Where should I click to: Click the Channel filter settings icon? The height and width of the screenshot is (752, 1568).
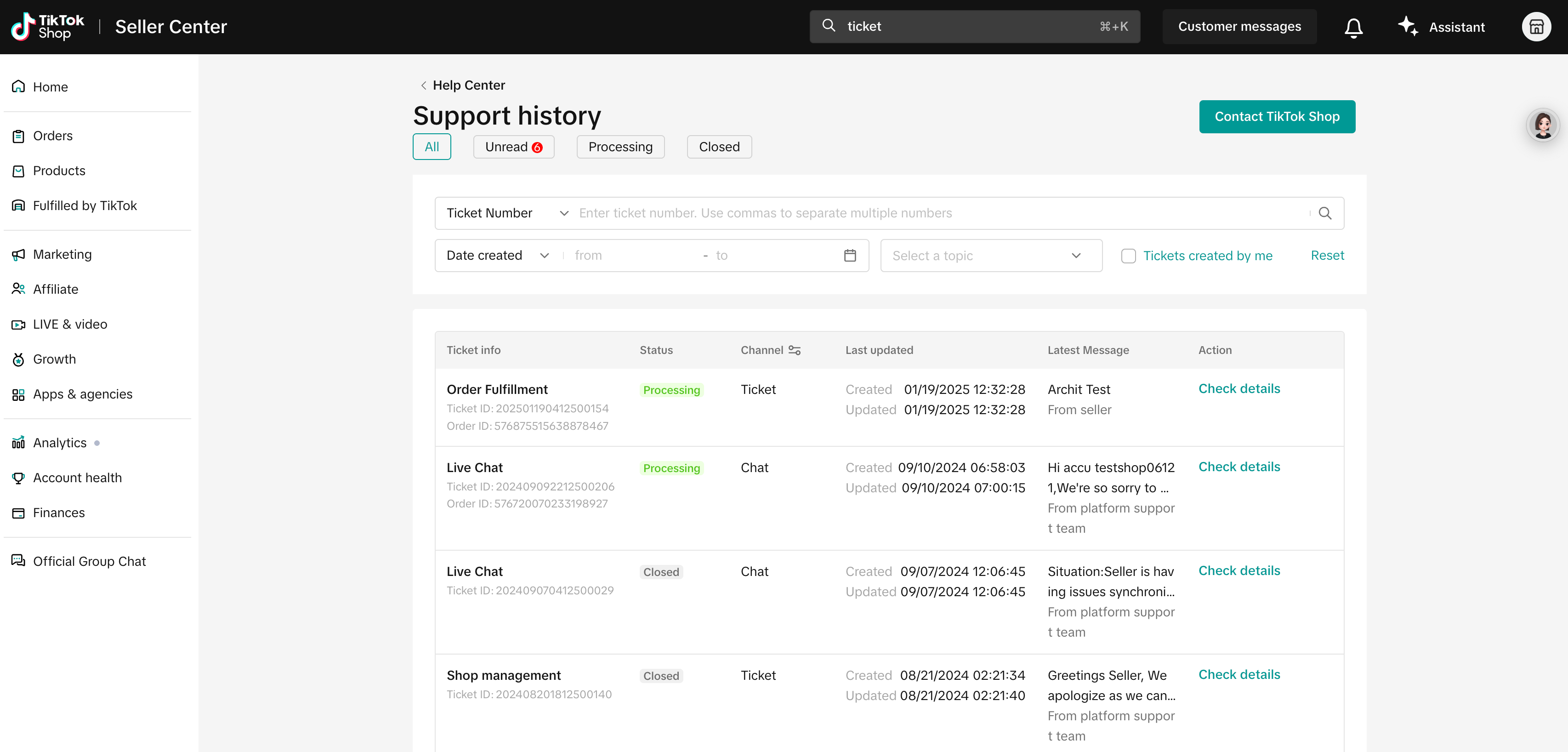795,350
